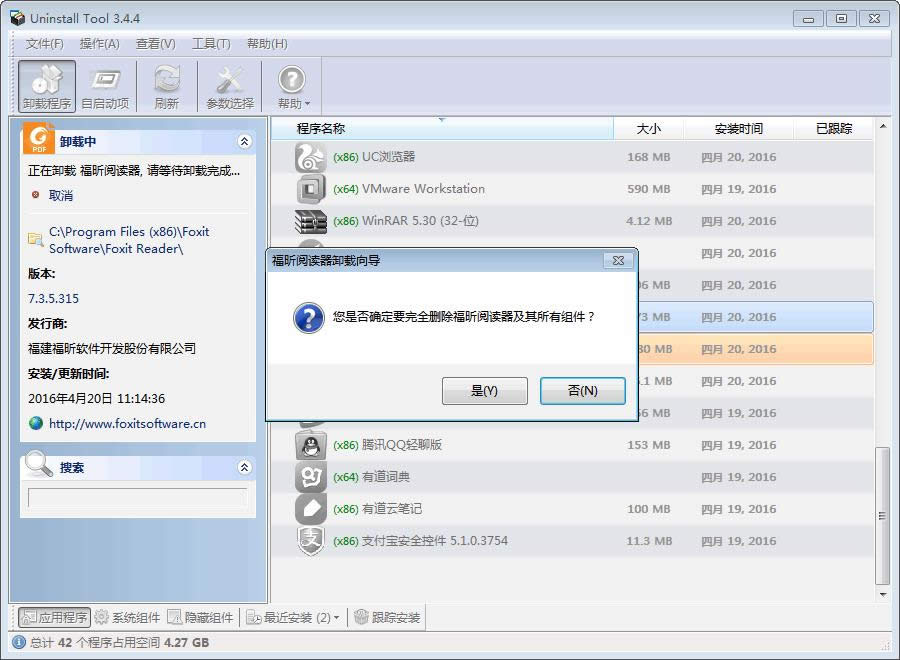Image resolution: width=900 pixels, height=660 pixels.
Task: Collapse the 搜索 search panel
Action: coord(244,467)
